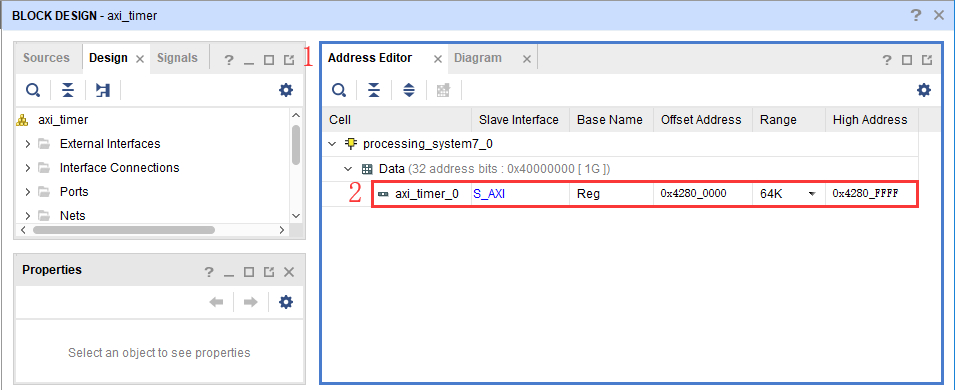
Task: Expand all rows in the Address Editor toolbar
Action: point(409,90)
